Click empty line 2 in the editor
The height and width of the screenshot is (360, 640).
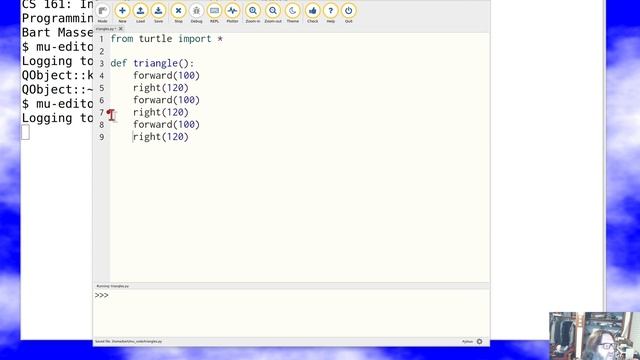point(300,51)
